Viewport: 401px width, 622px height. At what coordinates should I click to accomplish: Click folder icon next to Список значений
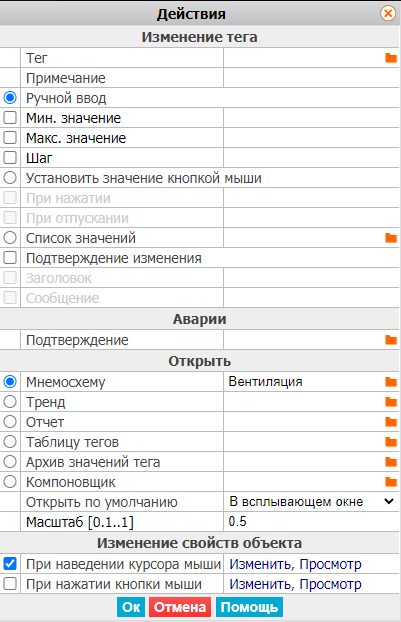click(x=391, y=238)
